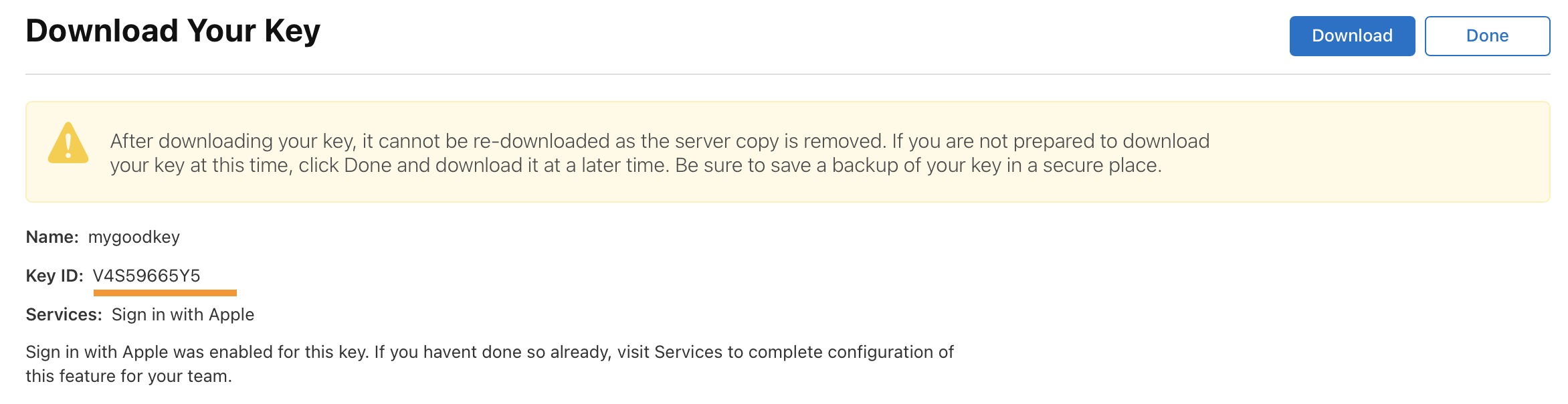Click the orange underline beneath the Key ID
Viewport: 1568px width, 404px height.
tap(165, 293)
